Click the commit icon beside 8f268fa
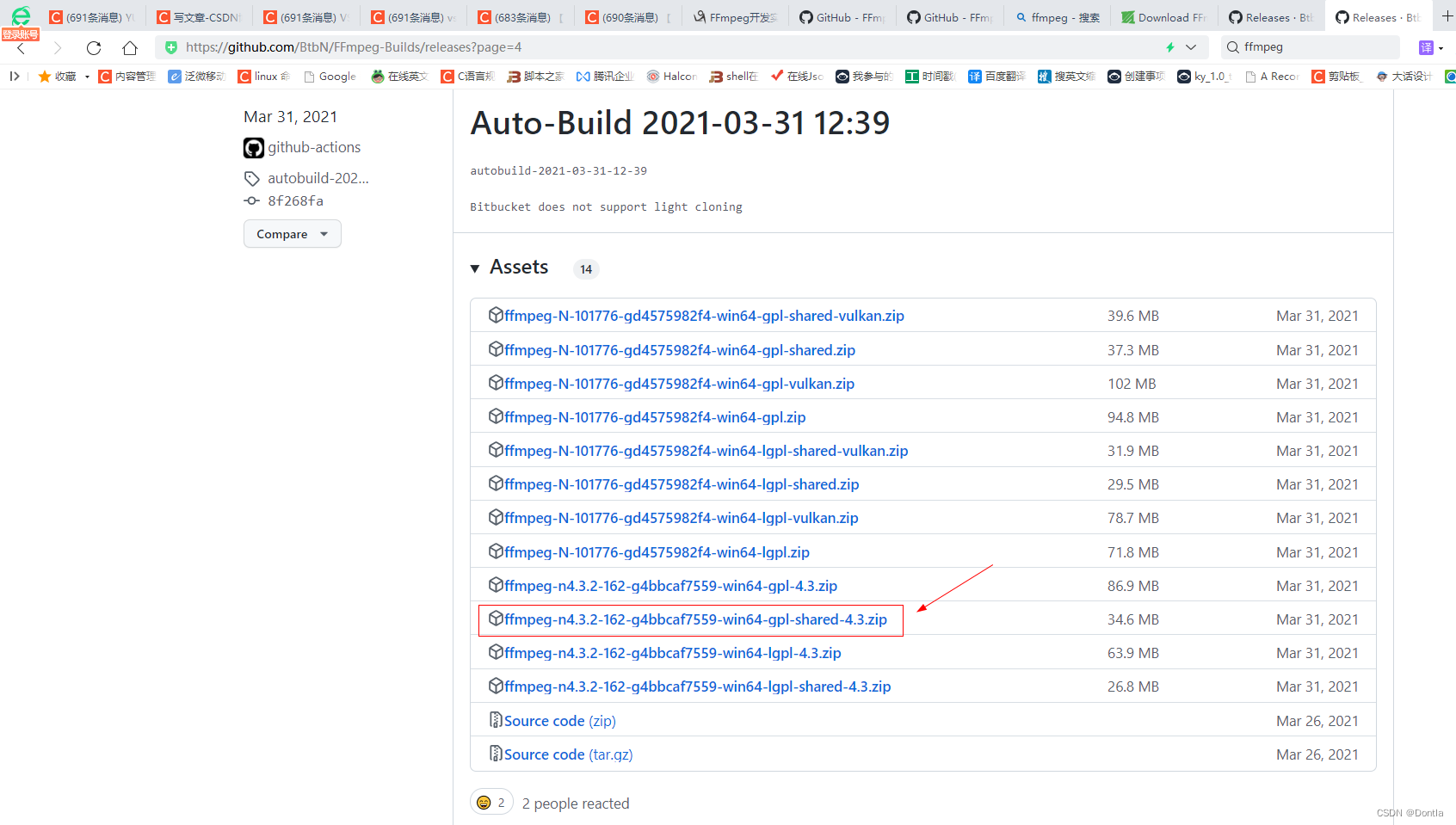The width and height of the screenshot is (1456, 825). pyautogui.click(x=251, y=200)
